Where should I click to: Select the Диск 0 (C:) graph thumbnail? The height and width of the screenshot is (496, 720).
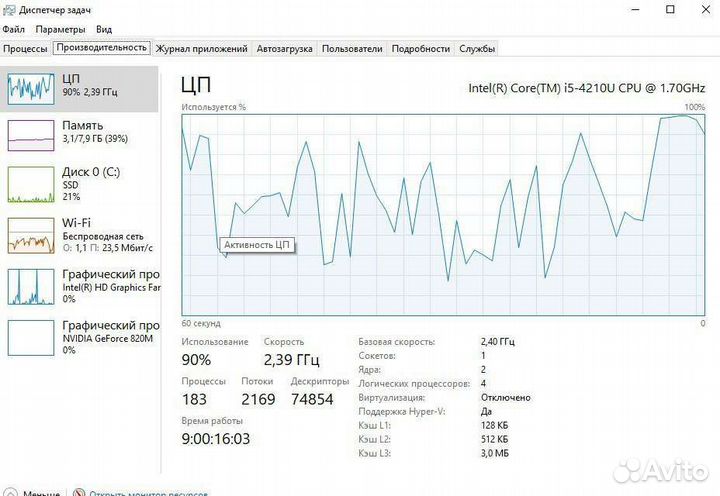coord(31,185)
